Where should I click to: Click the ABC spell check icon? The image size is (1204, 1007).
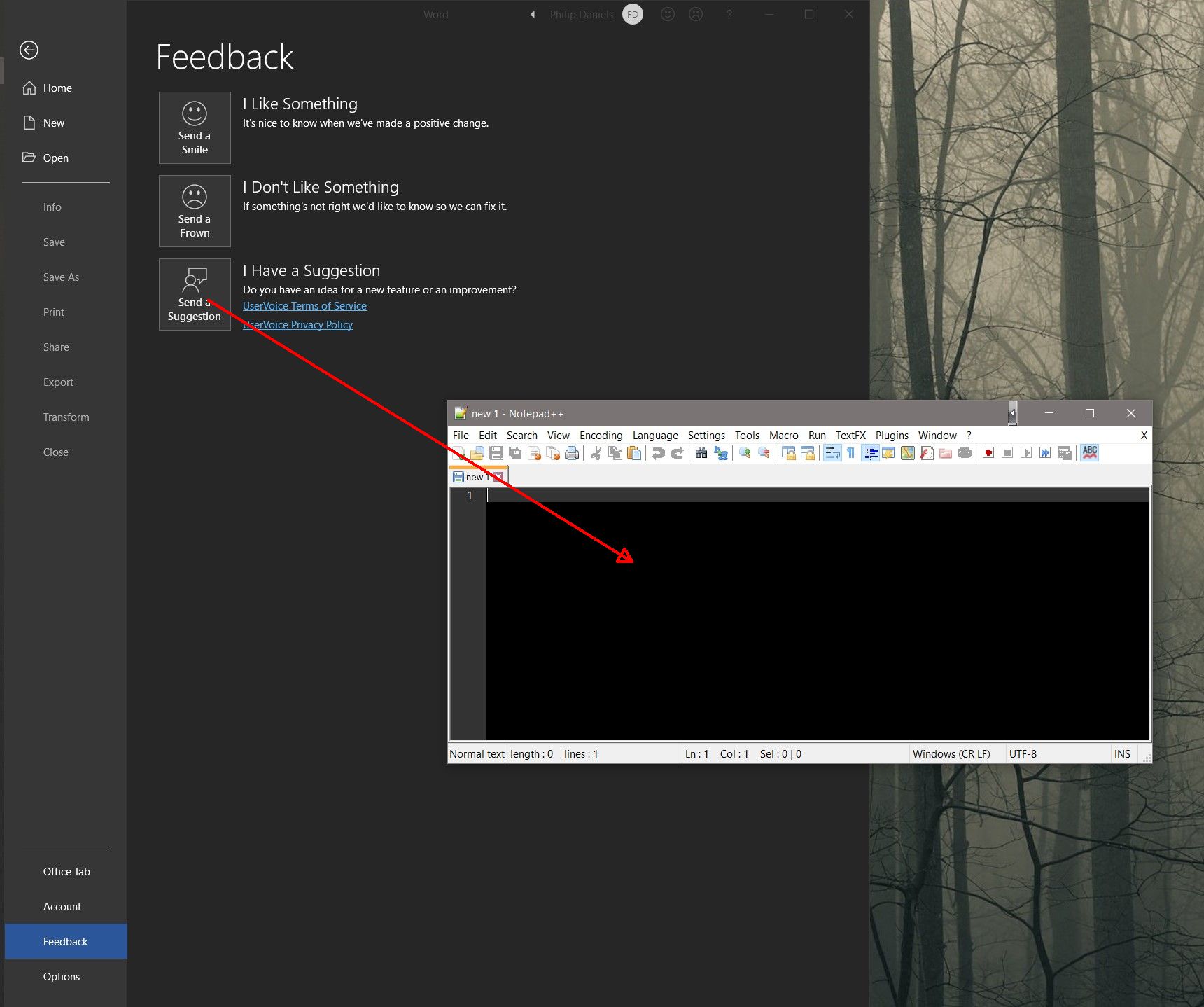tap(1090, 453)
